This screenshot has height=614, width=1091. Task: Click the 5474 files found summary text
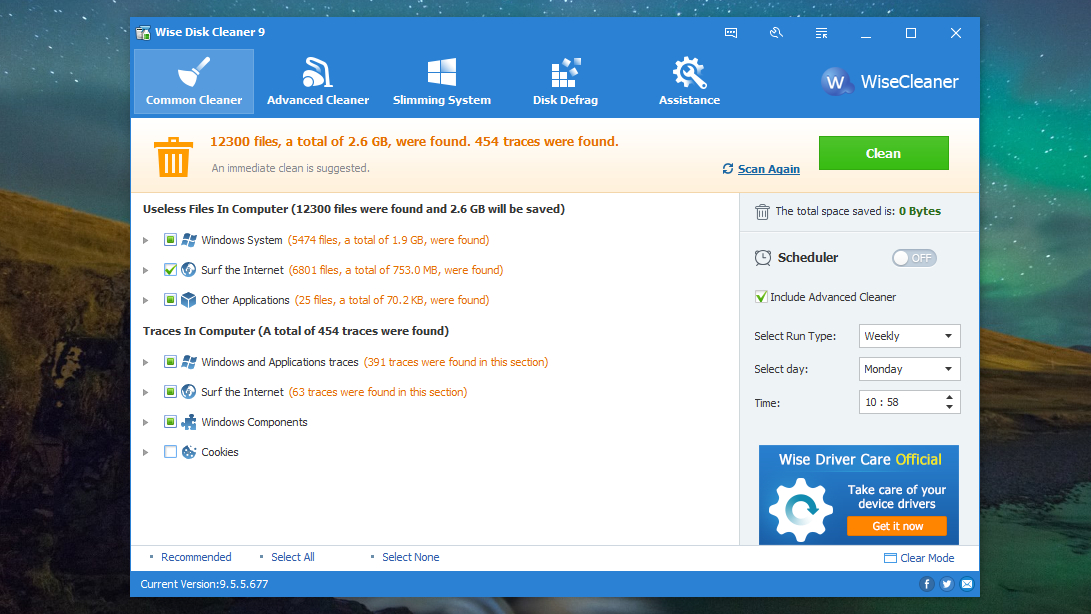(388, 240)
